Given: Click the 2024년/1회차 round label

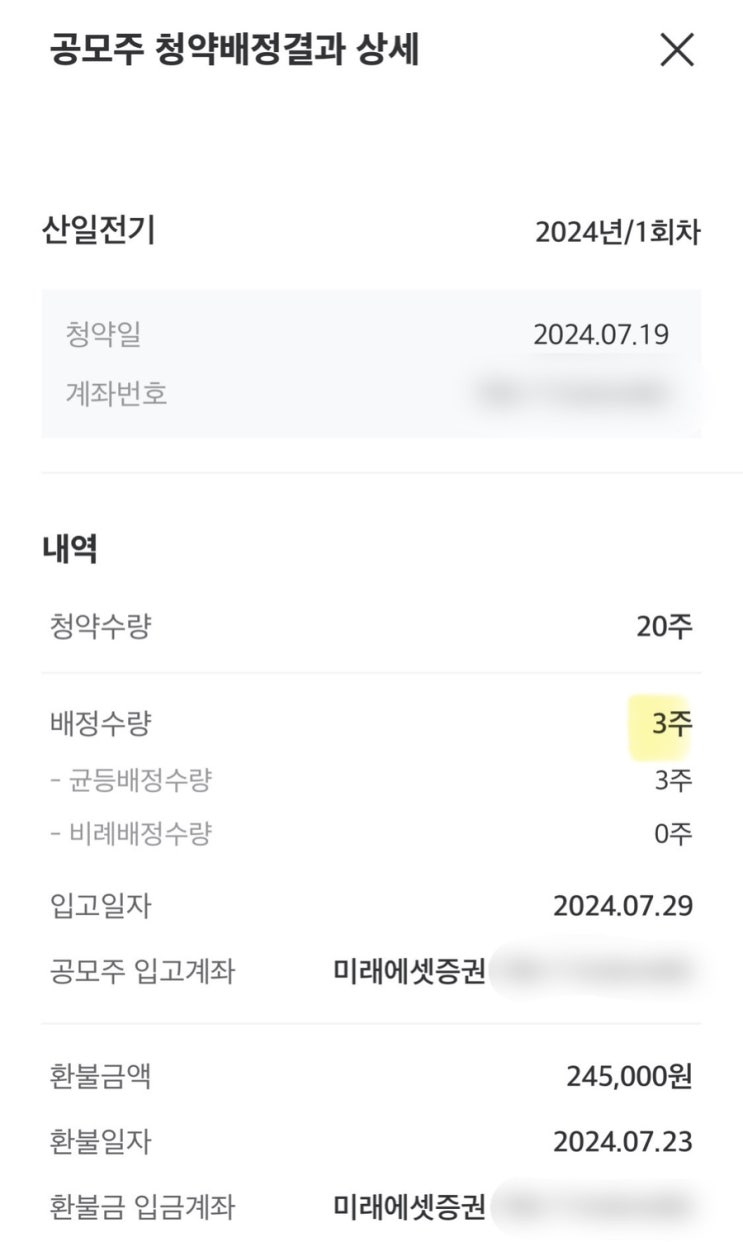Looking at the screenshot, I should click(617, 233).
